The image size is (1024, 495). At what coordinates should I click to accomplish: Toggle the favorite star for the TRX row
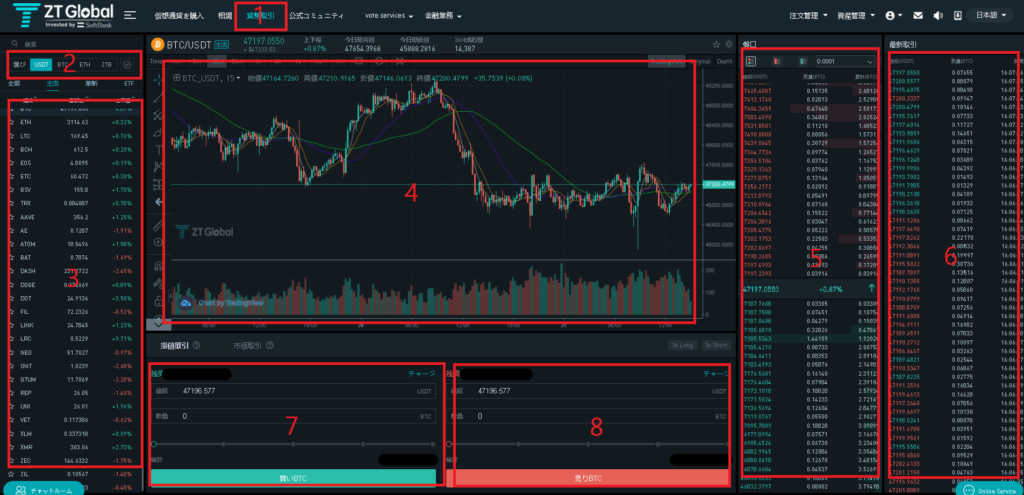[x=11, y=203]
